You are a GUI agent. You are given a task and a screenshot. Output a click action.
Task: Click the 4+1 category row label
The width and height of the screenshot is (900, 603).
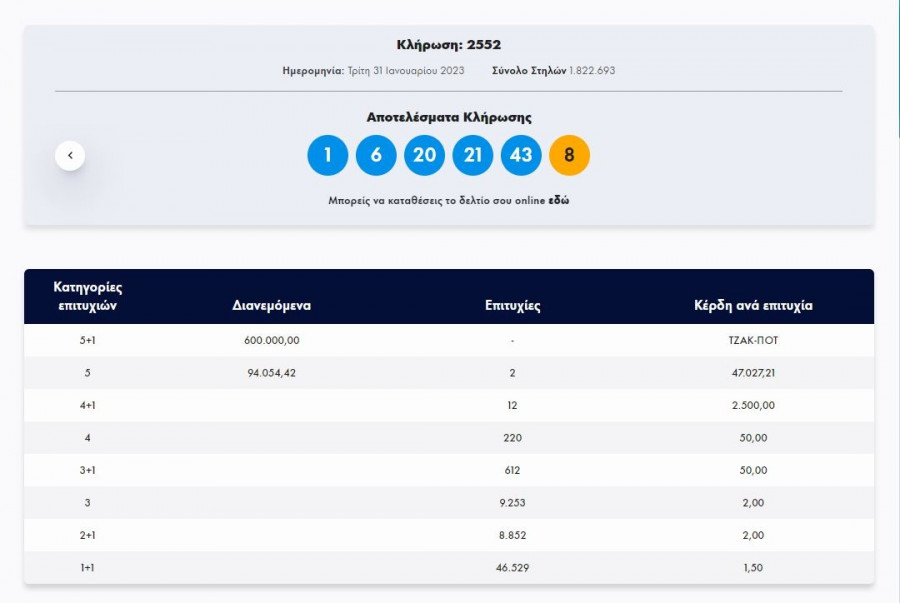[x=88, y=405]
